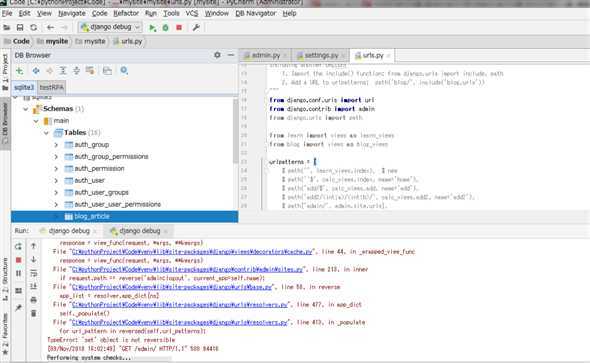Select the testRPA connection tab
The width and height of the screenshot is (590, 363).
(52, 87)
